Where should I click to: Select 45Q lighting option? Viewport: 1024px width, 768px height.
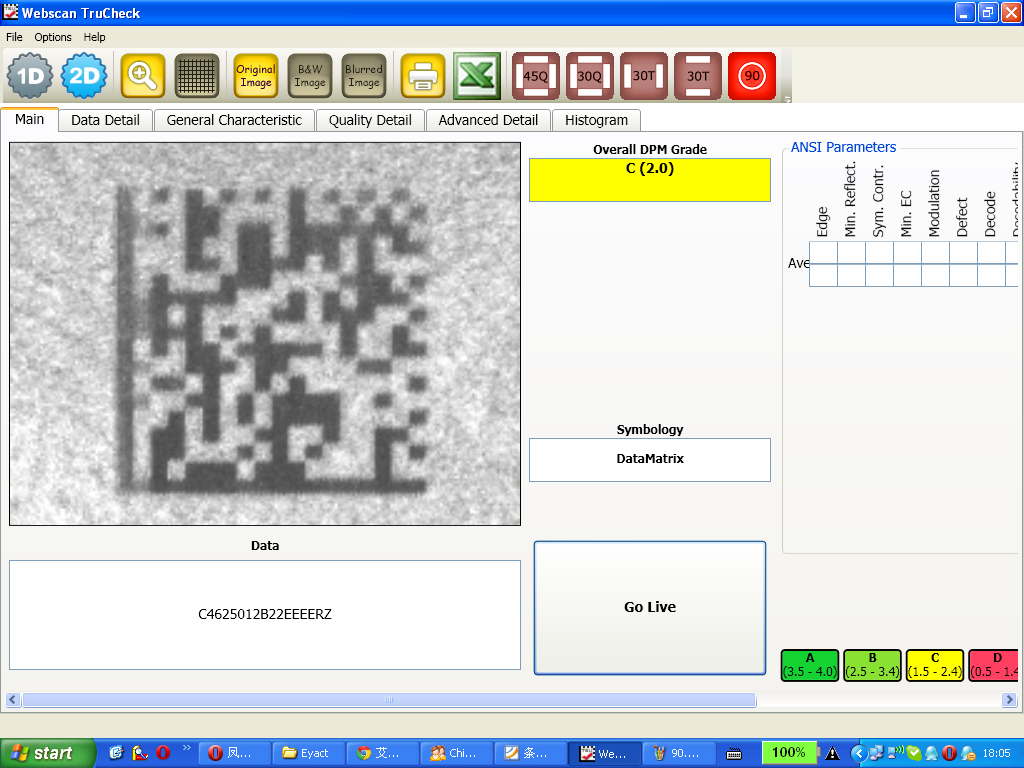[536, 76]
